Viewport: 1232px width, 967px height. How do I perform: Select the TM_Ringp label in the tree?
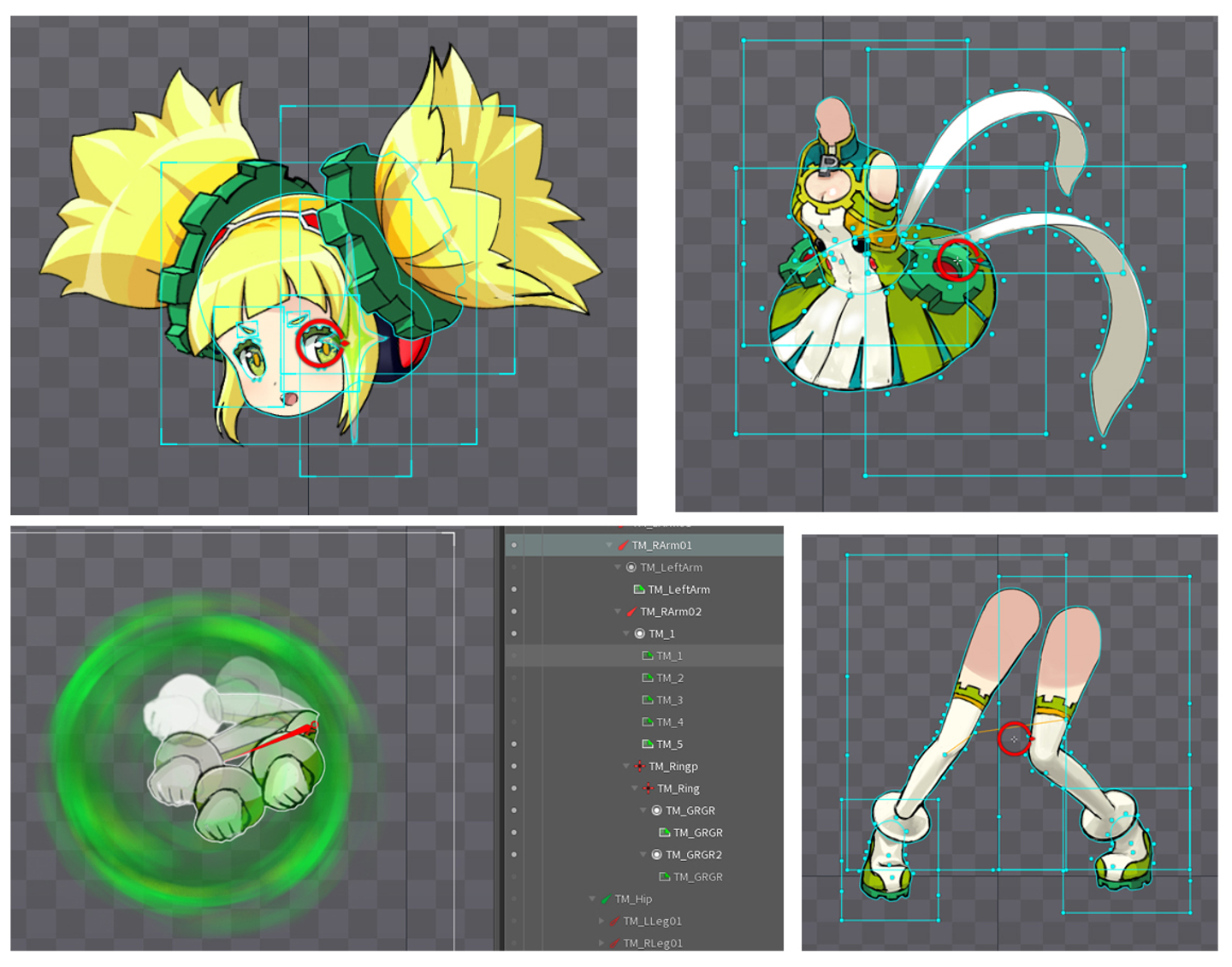pos(673,767)
